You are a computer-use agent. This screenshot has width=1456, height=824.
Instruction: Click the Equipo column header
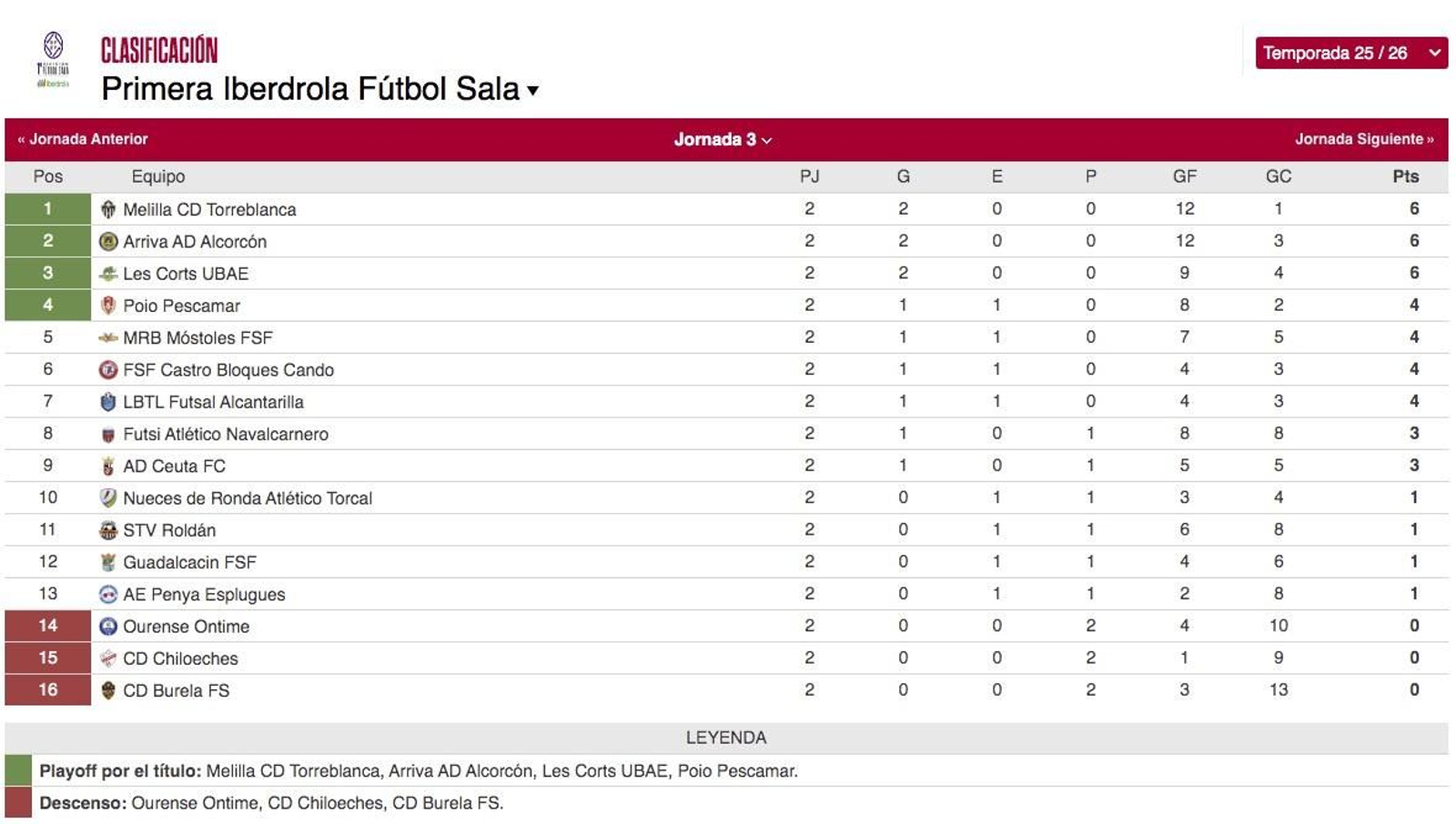pos(156,176)
